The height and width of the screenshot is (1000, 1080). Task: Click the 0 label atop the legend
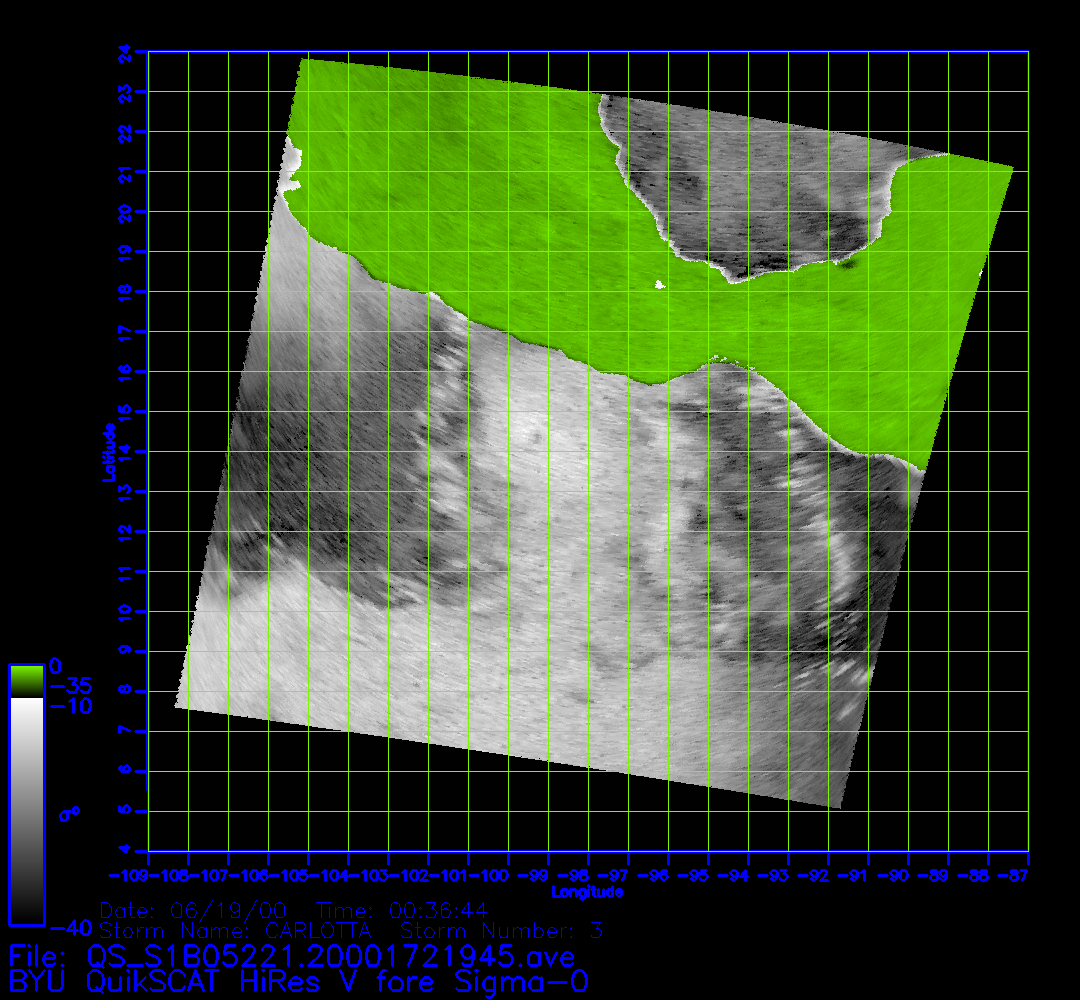56,666
